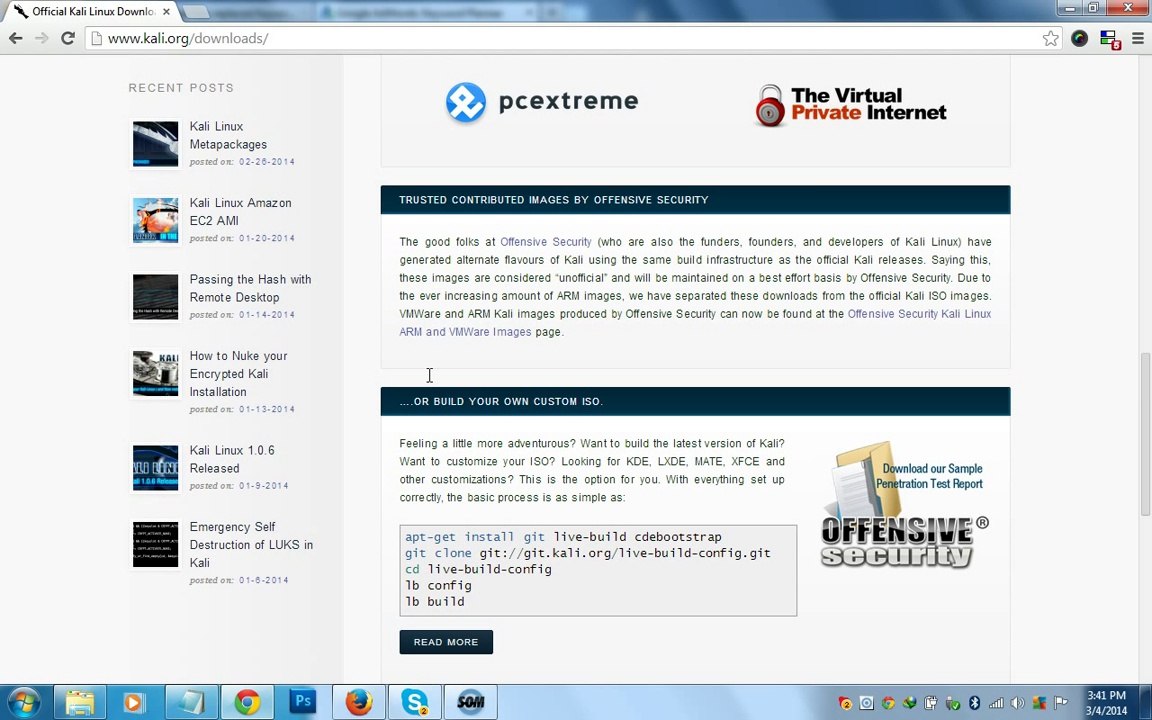The height and width of the screenshot is (720, 1152).
Task: Open Firefox from the taskbar
Action: [x=359, y=702]
